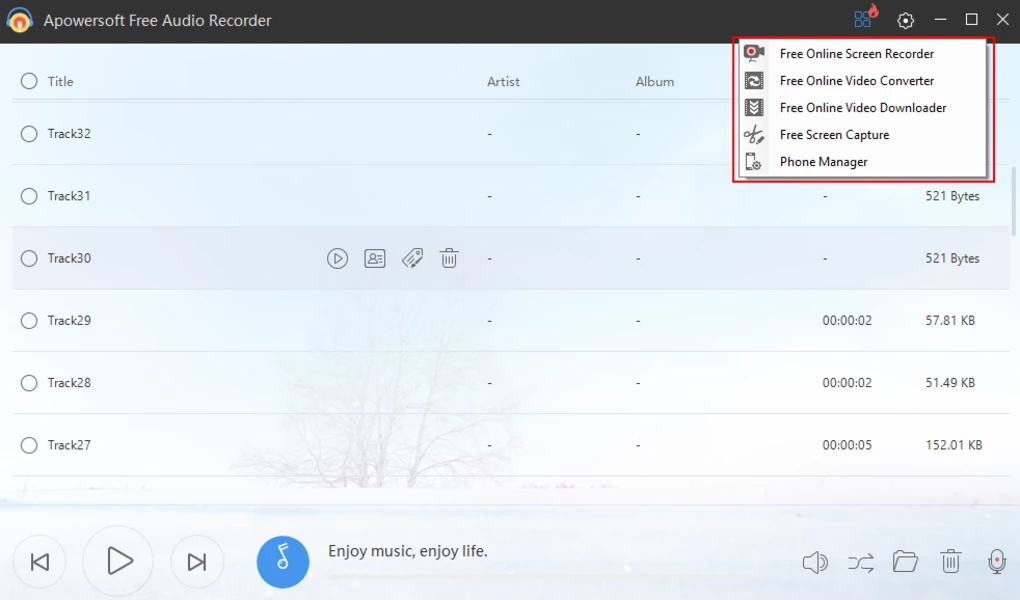Click 'Enjoy music, enjoy life.' text
This screenshot has height=600, width=1020.
(x=407, y=551)
